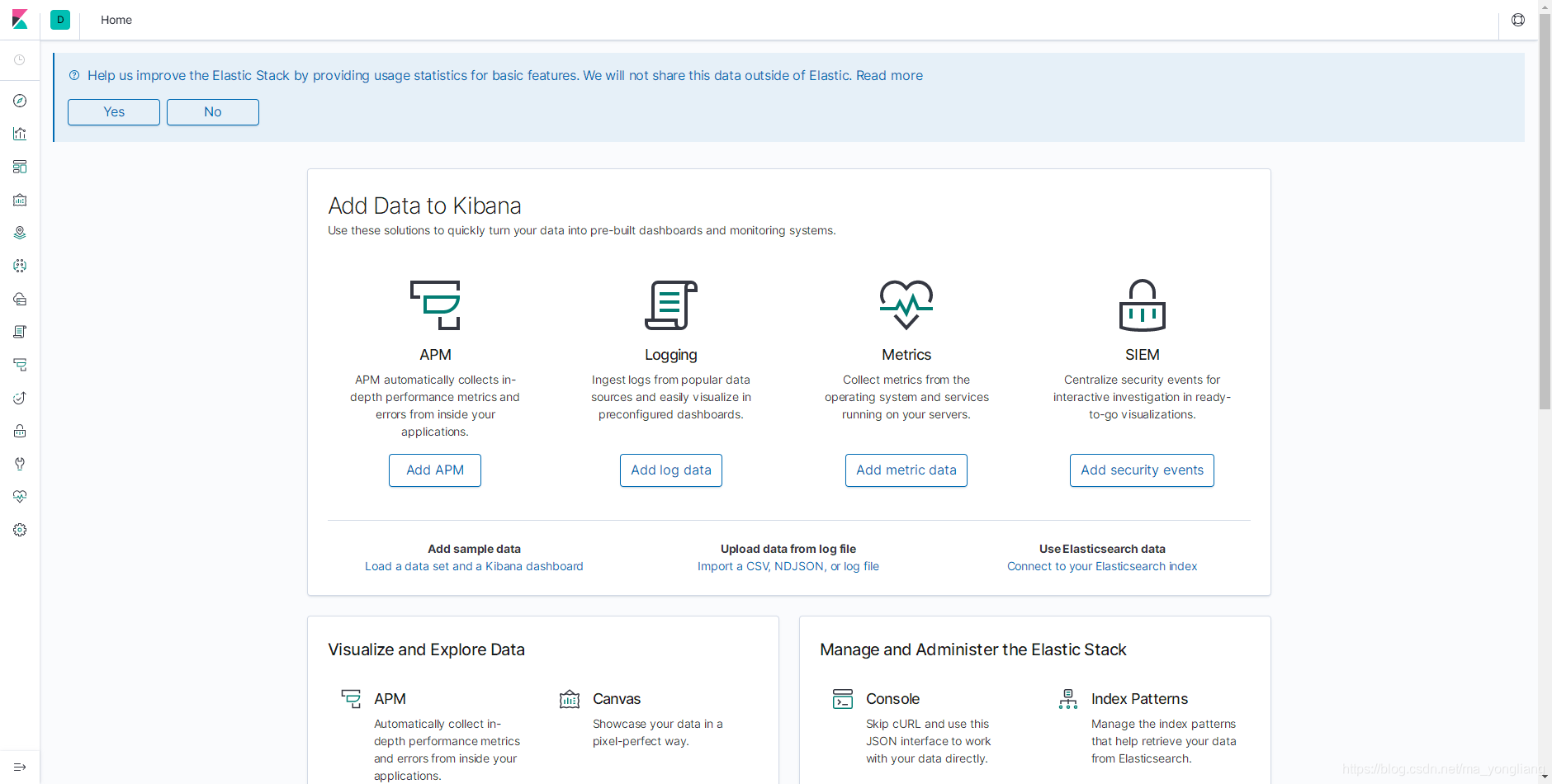Click the large Metrics heartbeat icon
Screen dimensions: 1552x784
(x=906, y=305)
